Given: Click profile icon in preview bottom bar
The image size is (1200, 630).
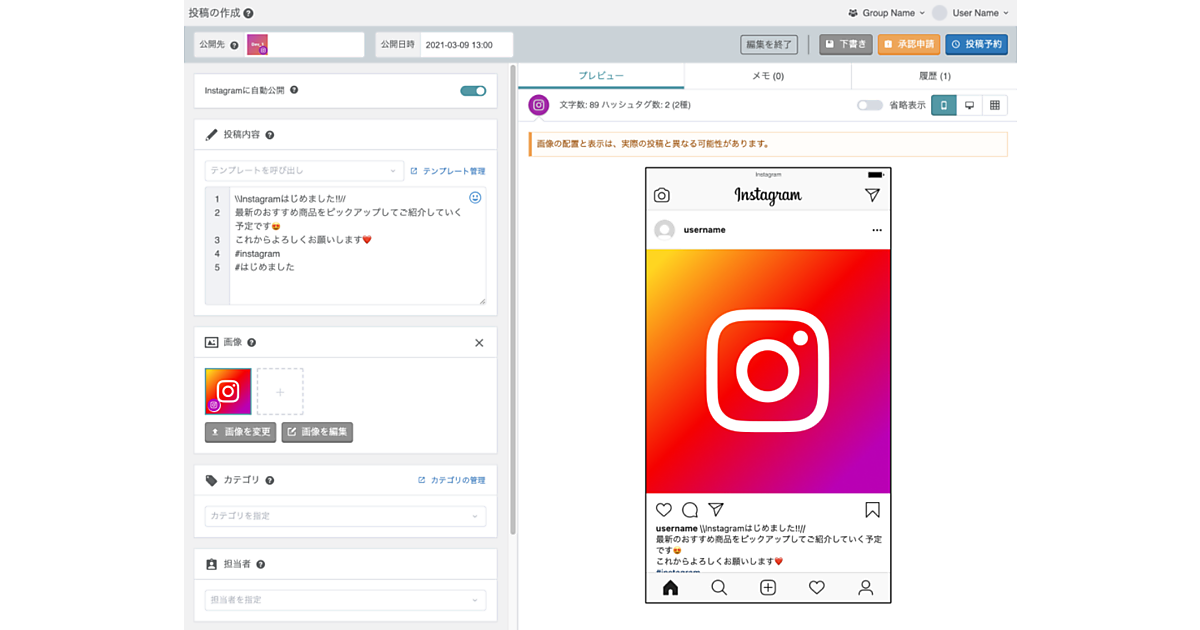Looking at the screenshot, I should click(866, 588).
